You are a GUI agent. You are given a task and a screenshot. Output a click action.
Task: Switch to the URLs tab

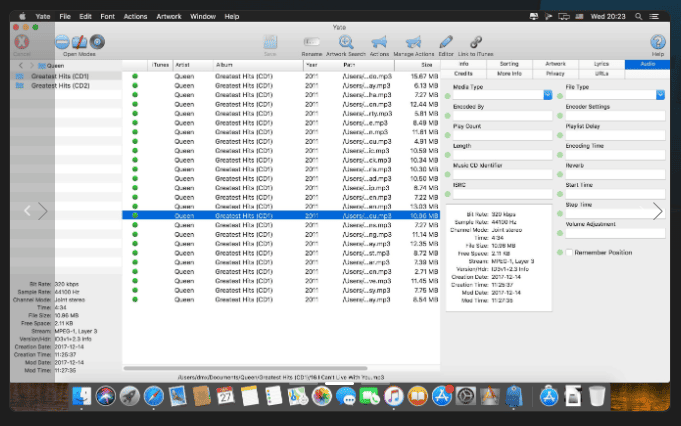pyautogui.click(x=602, y=74)
